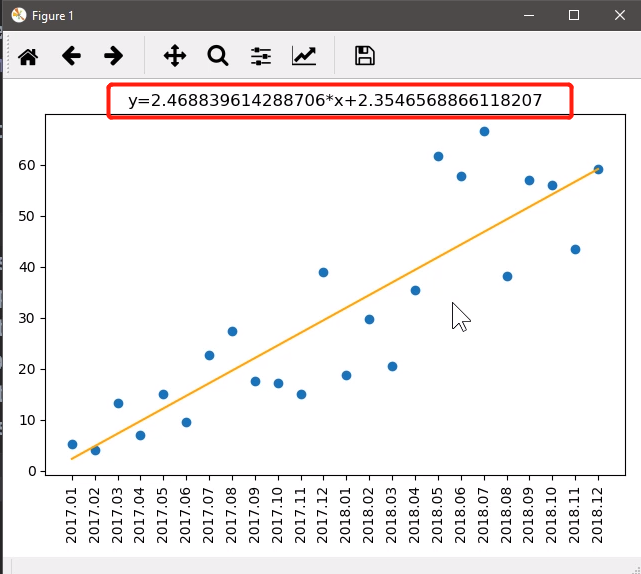Click the data point above 2017.06

coord(186,423)
